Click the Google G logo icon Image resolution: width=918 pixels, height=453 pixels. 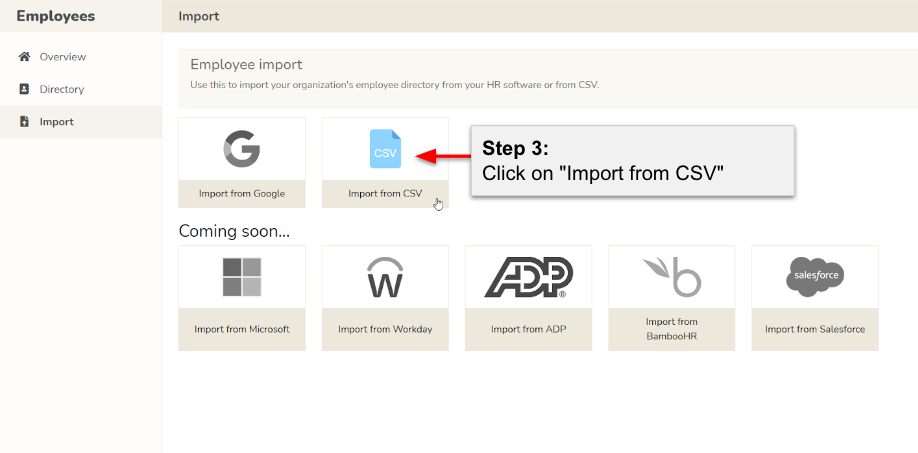pos(241,149)
